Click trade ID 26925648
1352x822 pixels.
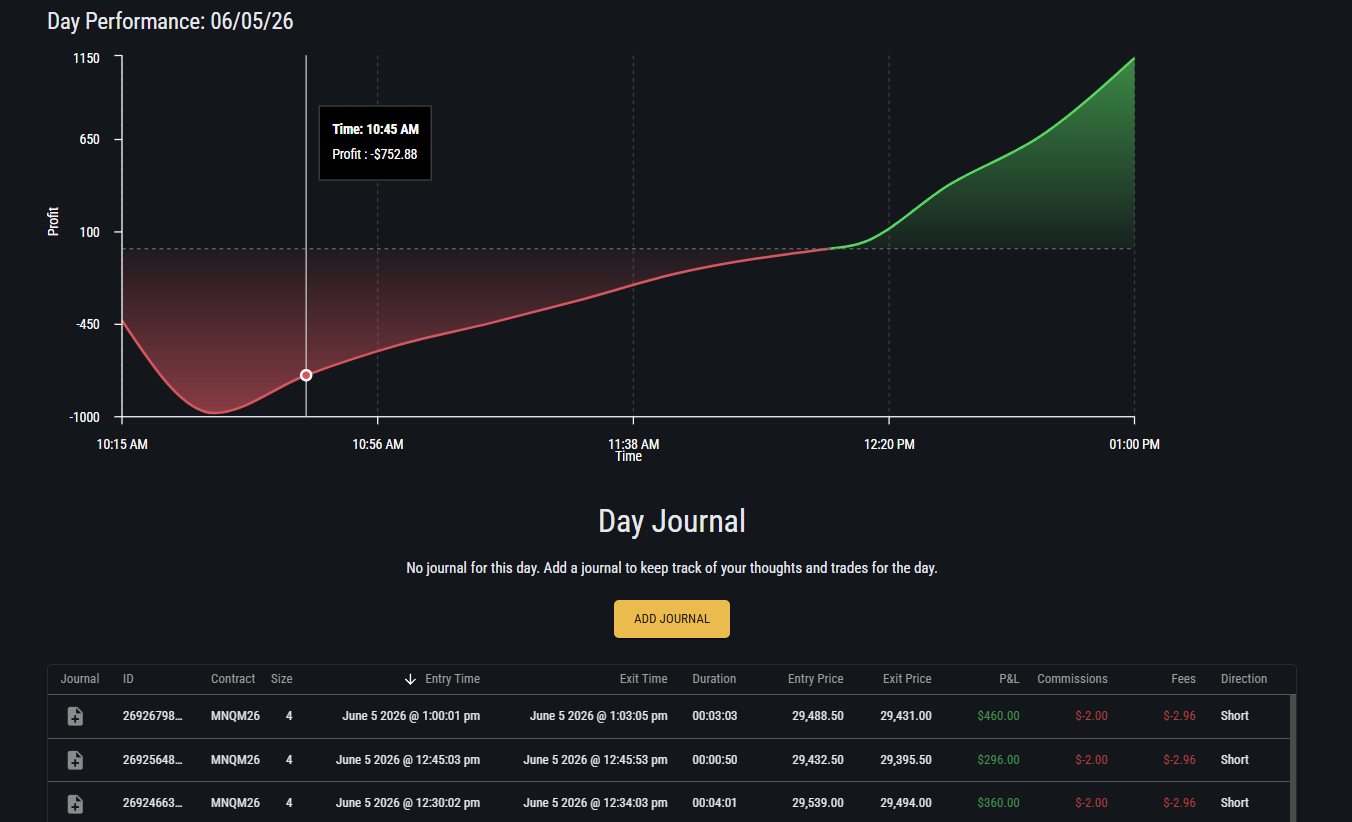pyautogui.click(x=153, y=760)
